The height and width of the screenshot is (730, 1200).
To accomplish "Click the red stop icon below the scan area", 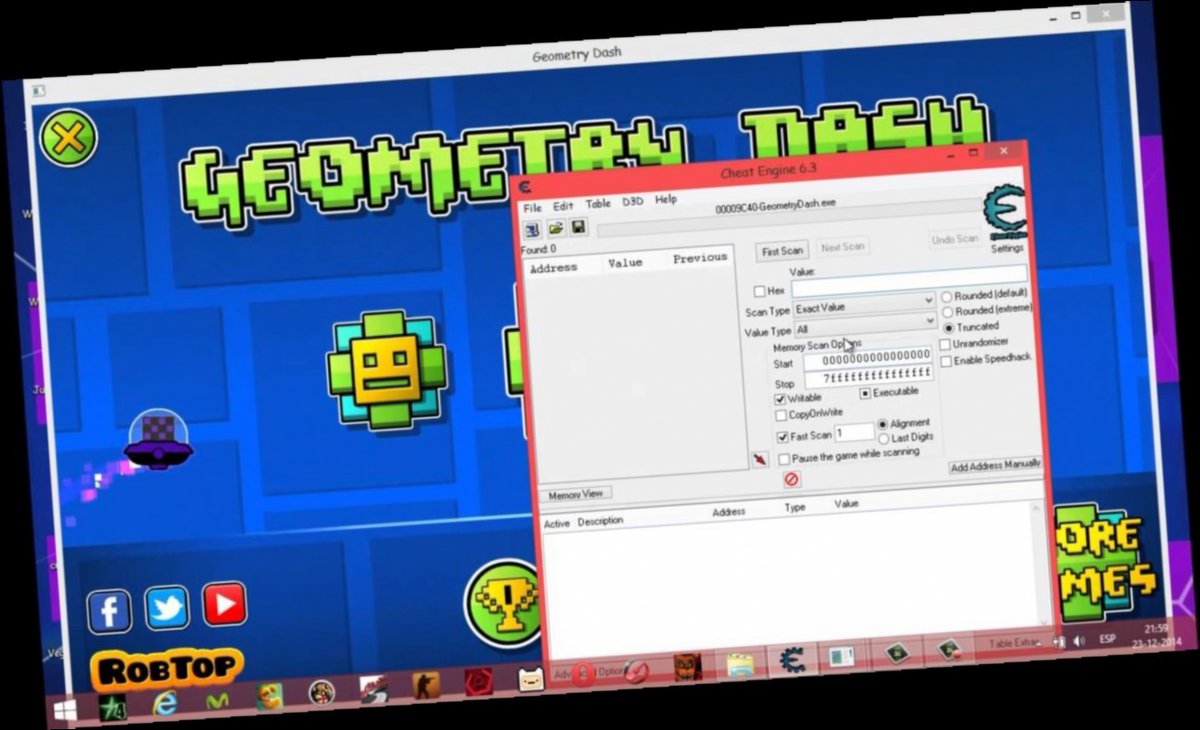I will pos(793,478).
